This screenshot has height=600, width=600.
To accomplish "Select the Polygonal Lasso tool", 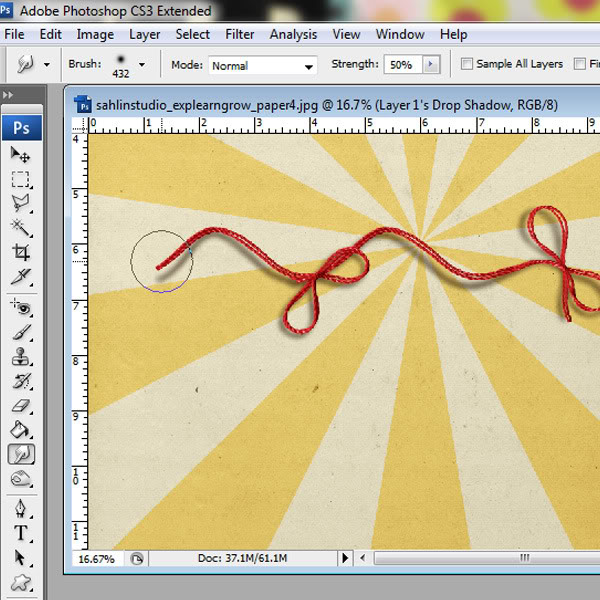I will pyautogui.click(x=21, y=203).
